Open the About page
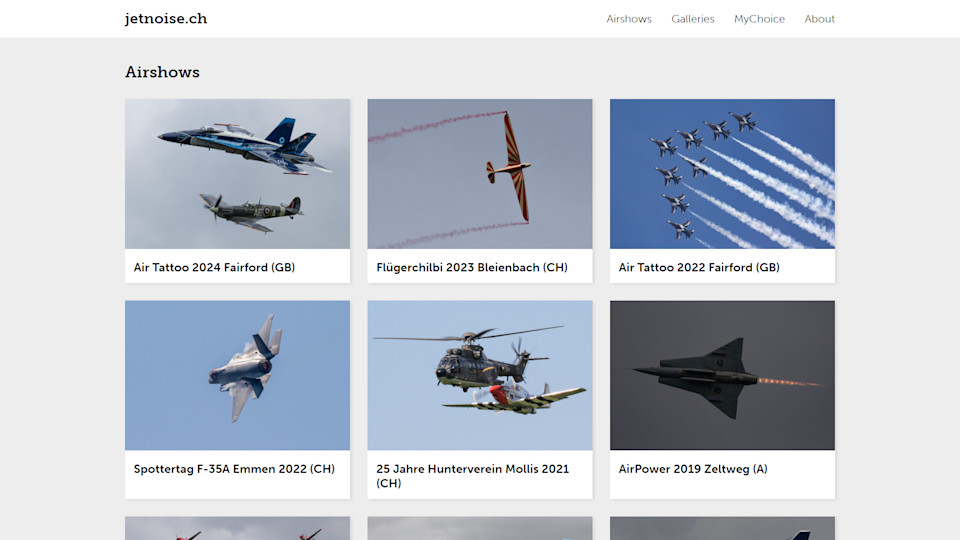This screenshot has width=960, height=540. click(819, 19)
